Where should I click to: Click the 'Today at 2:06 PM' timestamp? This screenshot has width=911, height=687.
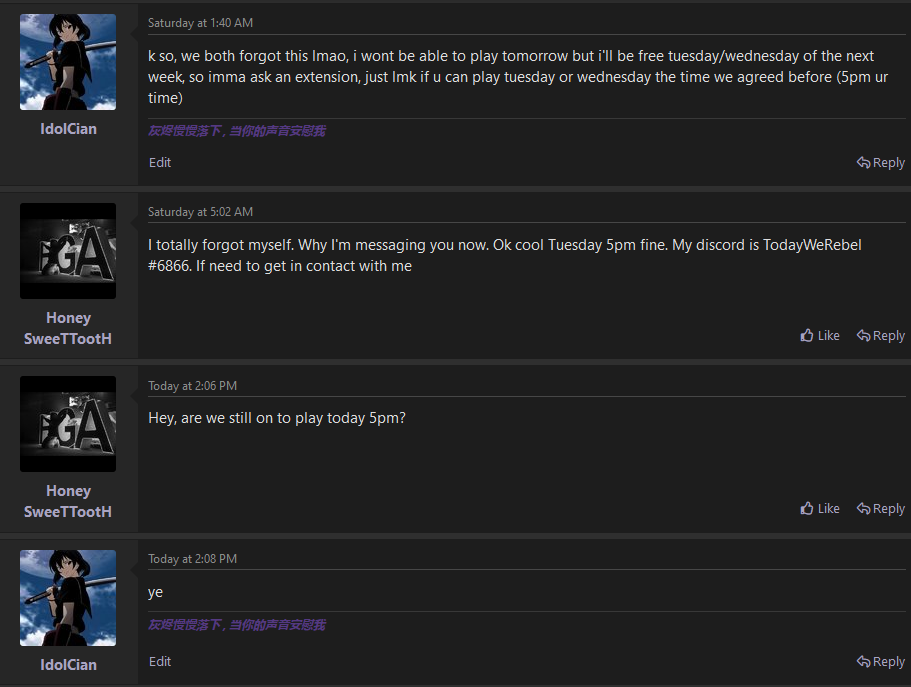coord(192,386)
